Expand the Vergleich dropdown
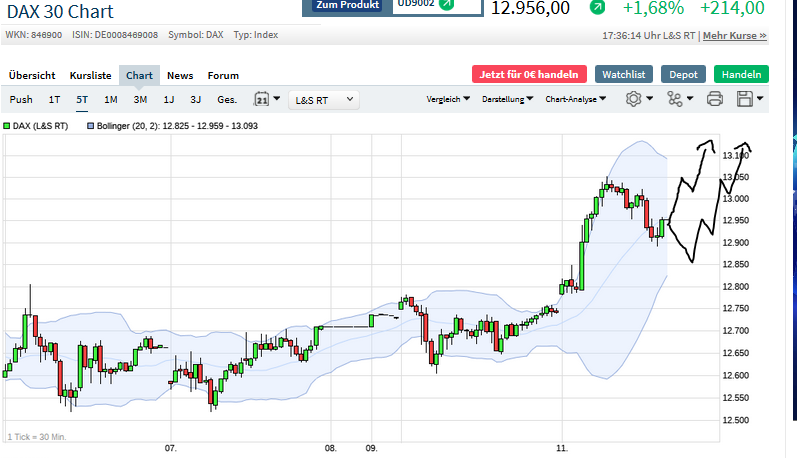The height and width of the screenshot is (458, 797). 449,99
